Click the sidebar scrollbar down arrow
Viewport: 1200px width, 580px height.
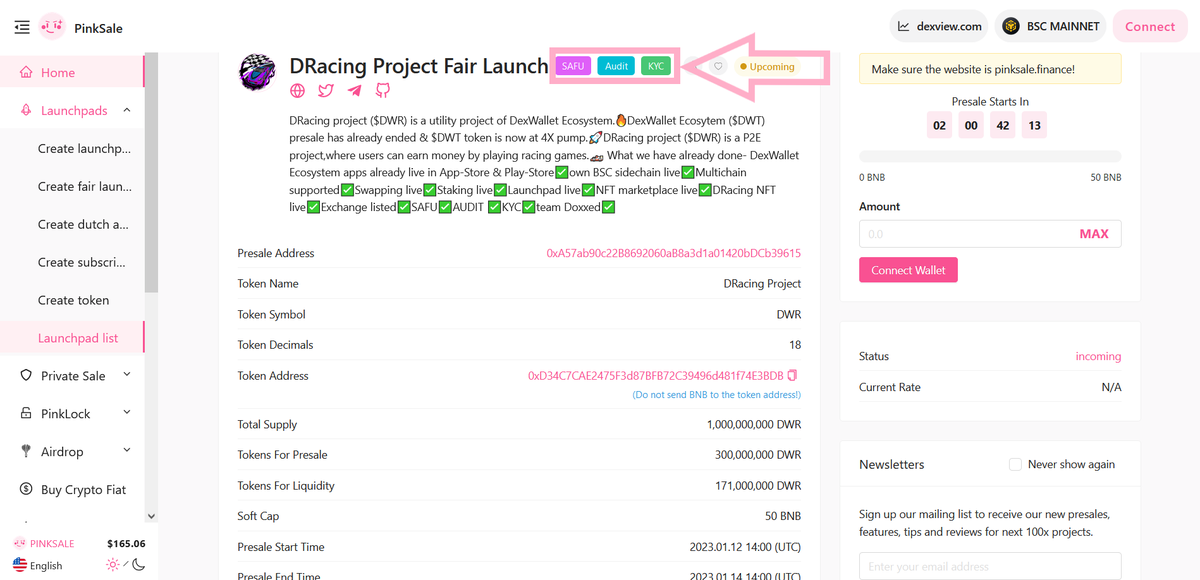click(x=151, y=516)
